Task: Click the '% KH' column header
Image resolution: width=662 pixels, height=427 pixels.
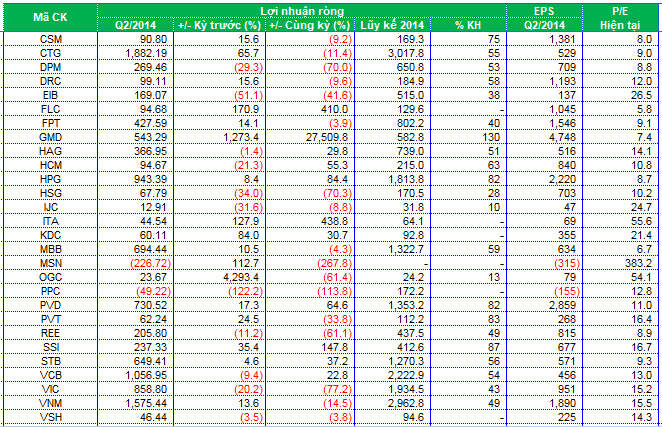Action: click(x=468, y=25)
